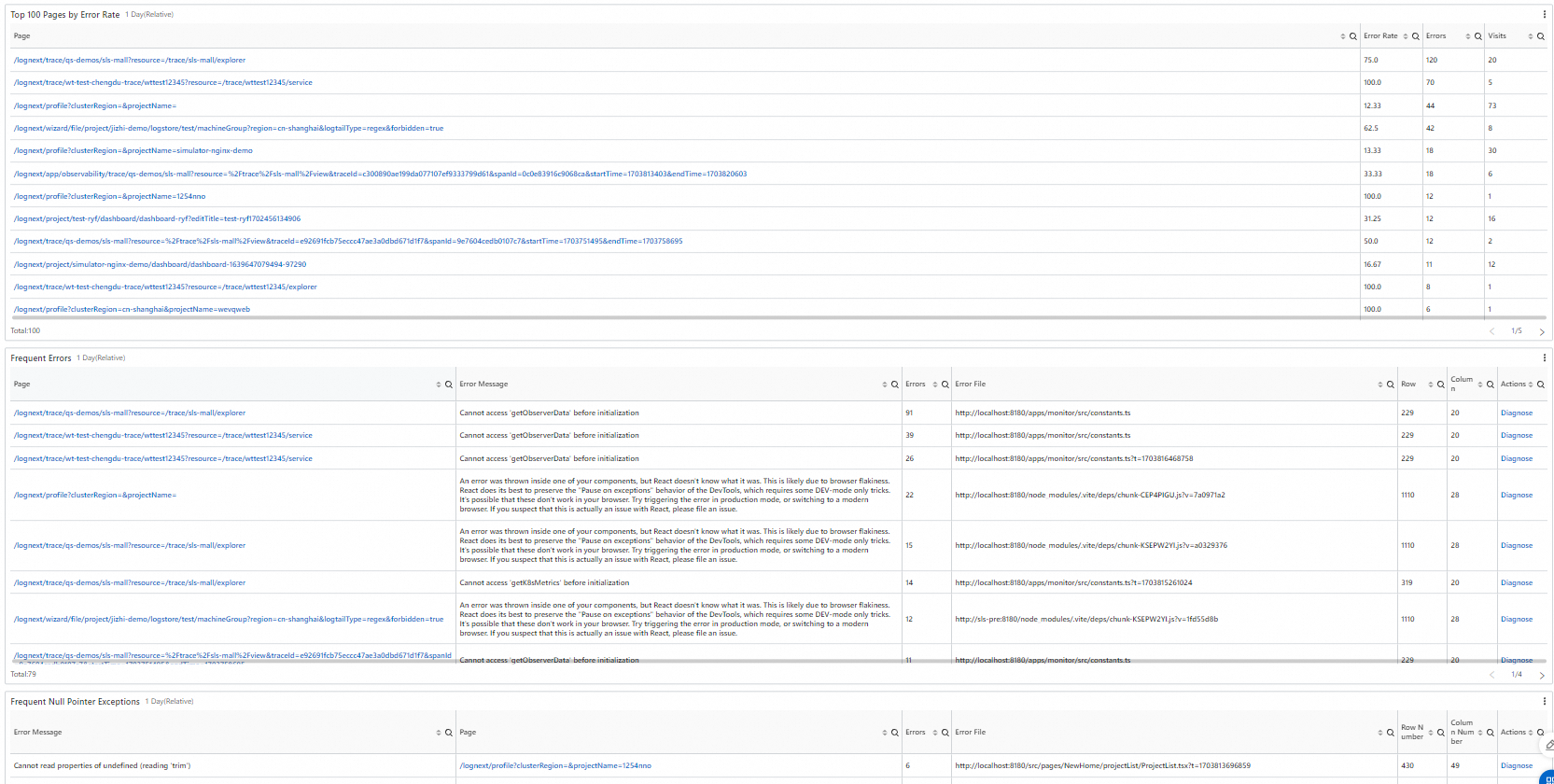Screen dimensions: 1554x784
Task: Search the Row column in Frequent Errors
Action: click(1441, 385)
